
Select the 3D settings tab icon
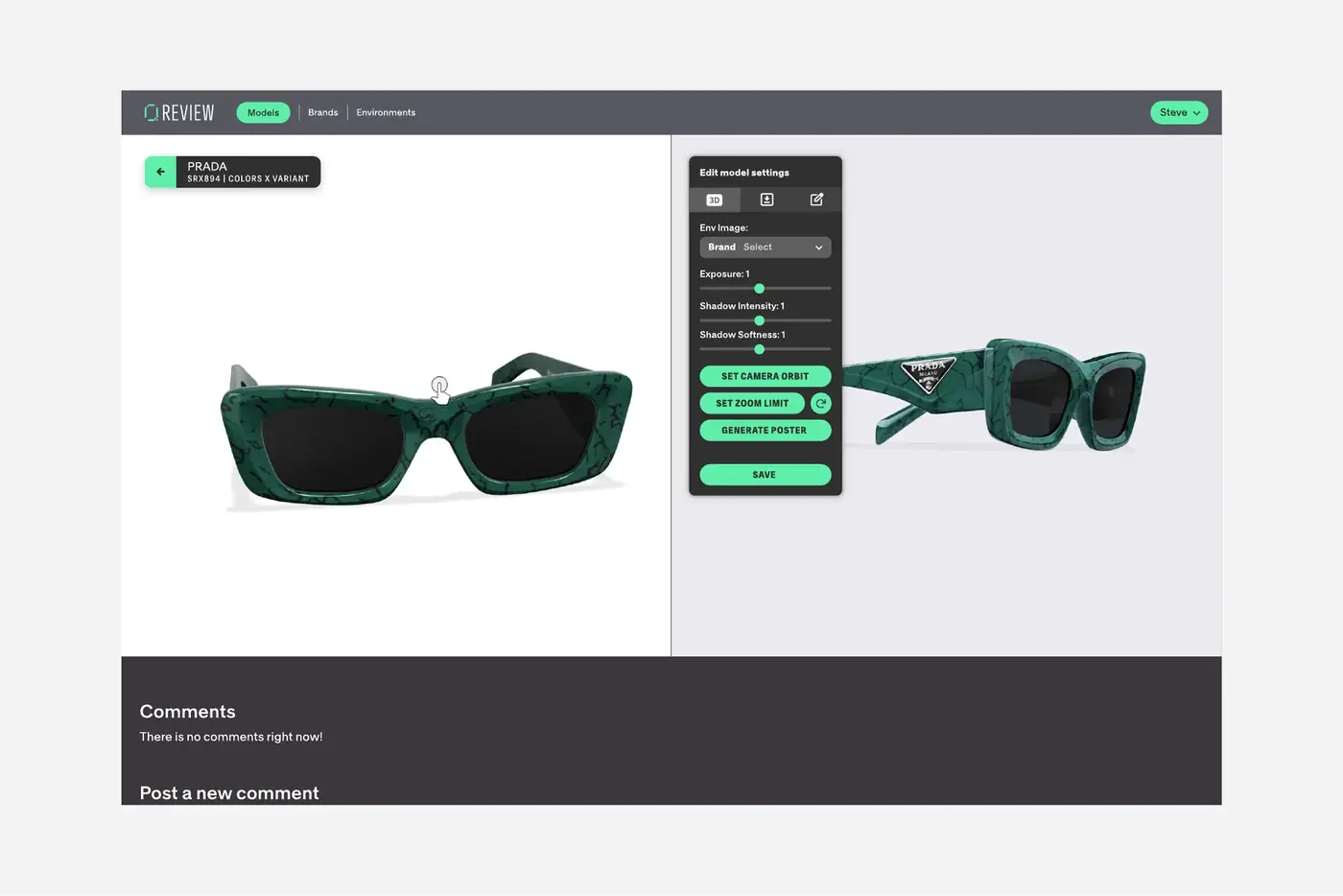[715, 200]
